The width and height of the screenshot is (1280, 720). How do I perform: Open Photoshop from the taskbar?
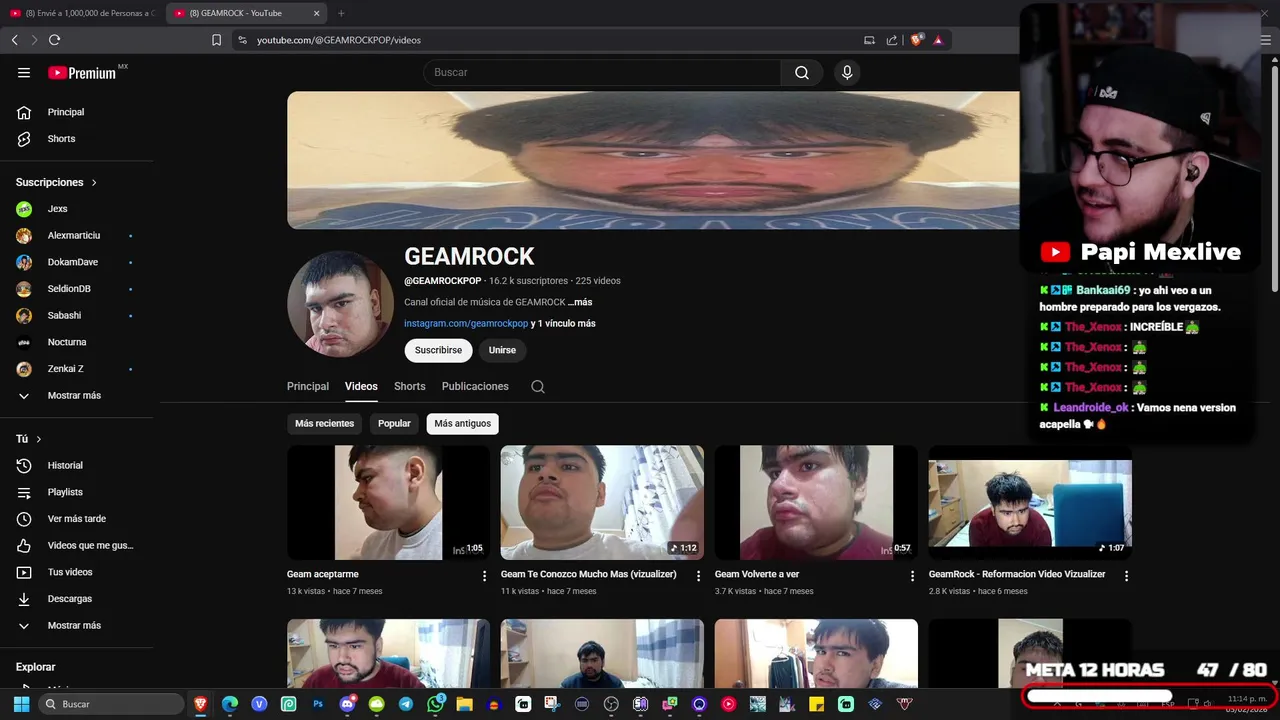(x=318, y=704)
